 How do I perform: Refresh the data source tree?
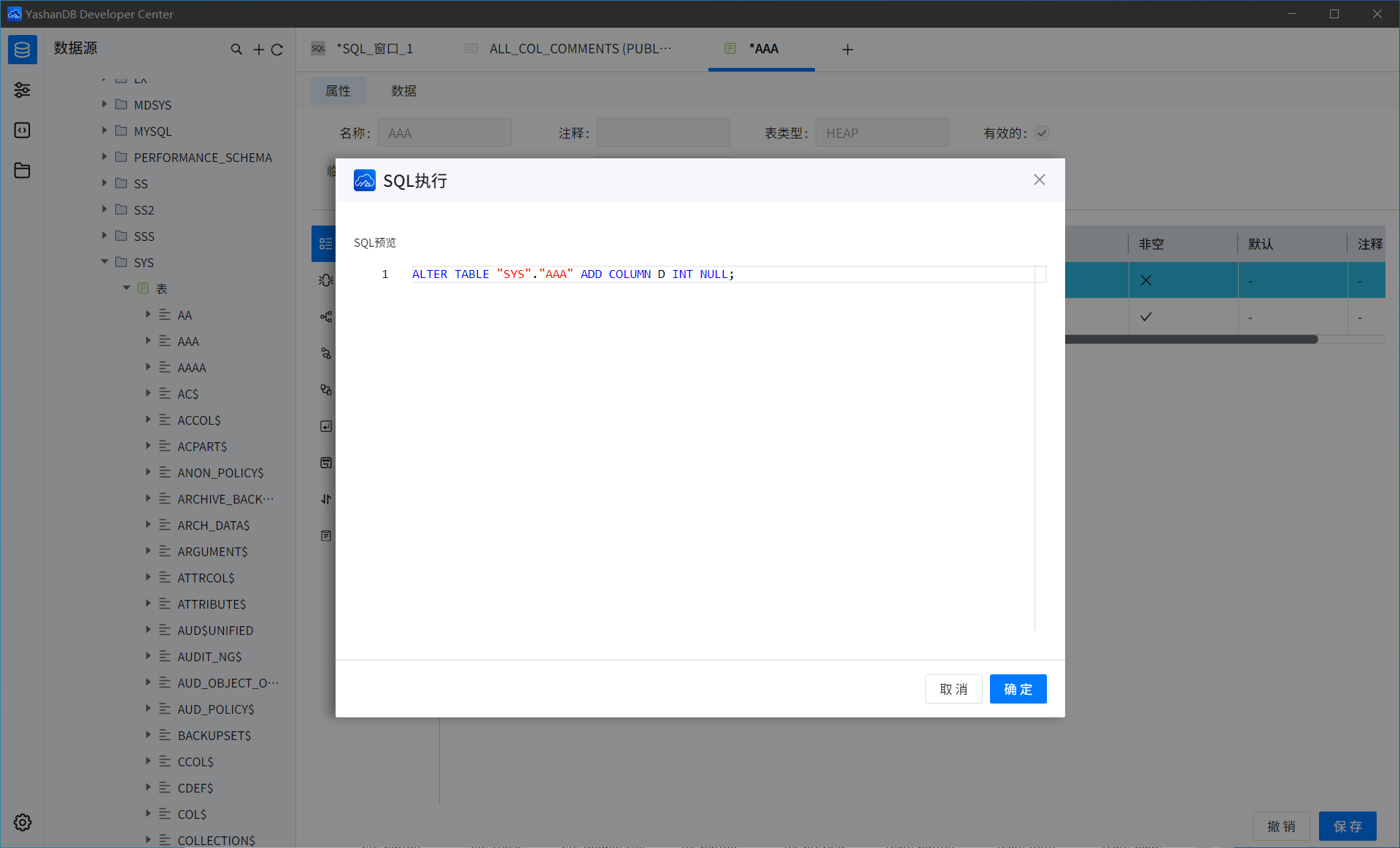pos(277,50)
